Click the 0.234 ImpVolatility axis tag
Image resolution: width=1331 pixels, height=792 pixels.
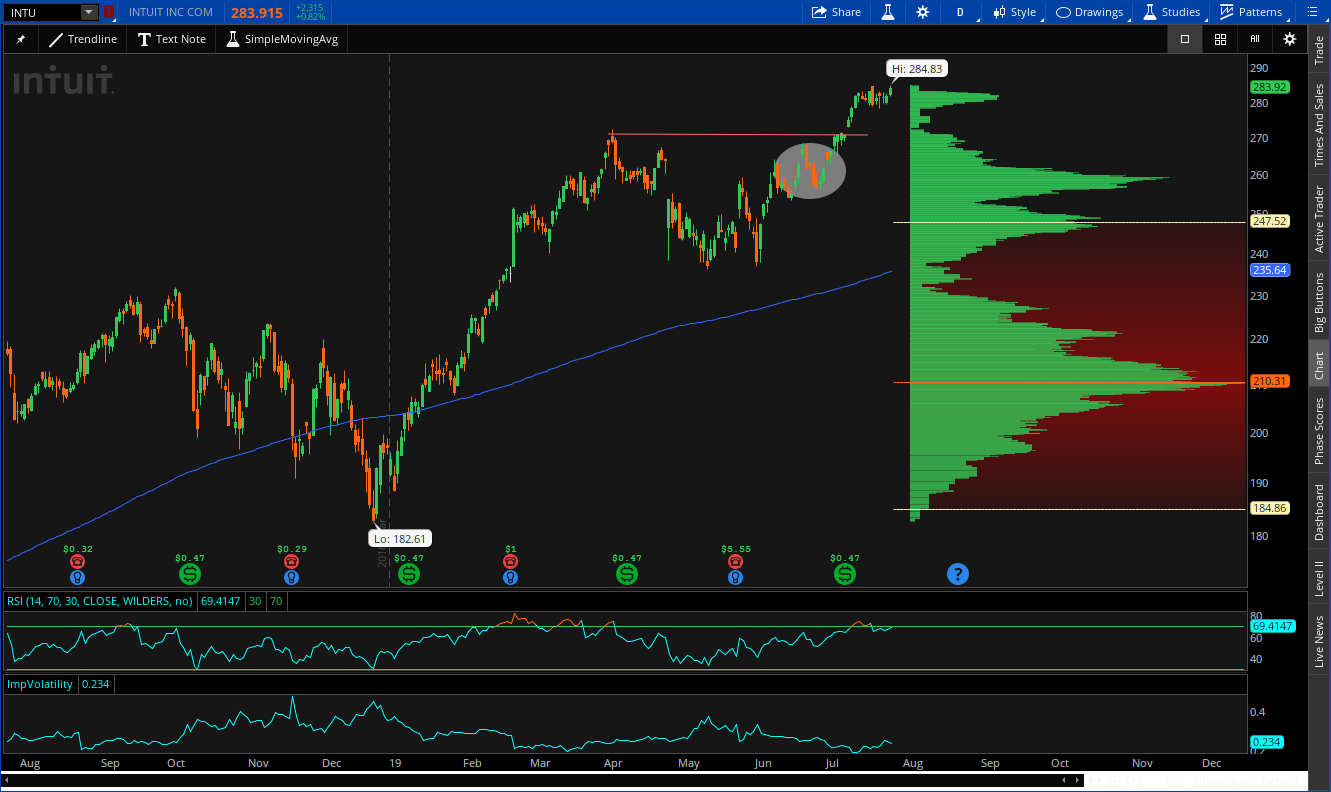[1265, 742]
